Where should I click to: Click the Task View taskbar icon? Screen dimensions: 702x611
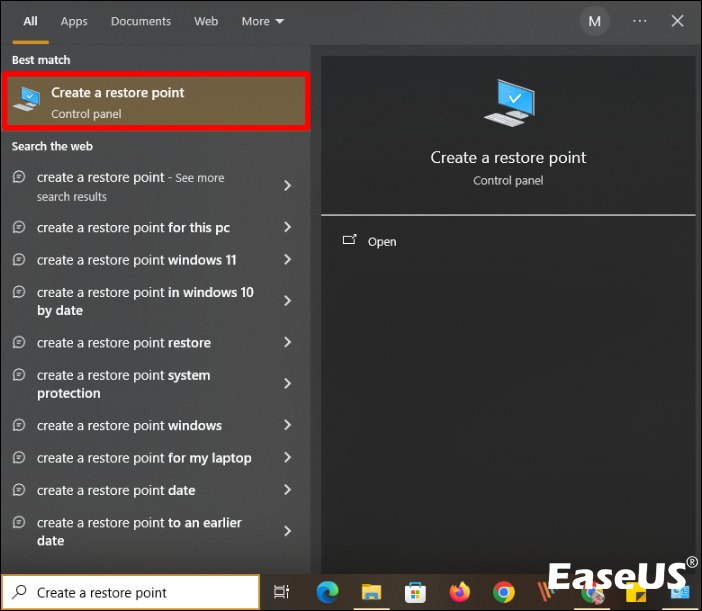click(x=282, y=592)
